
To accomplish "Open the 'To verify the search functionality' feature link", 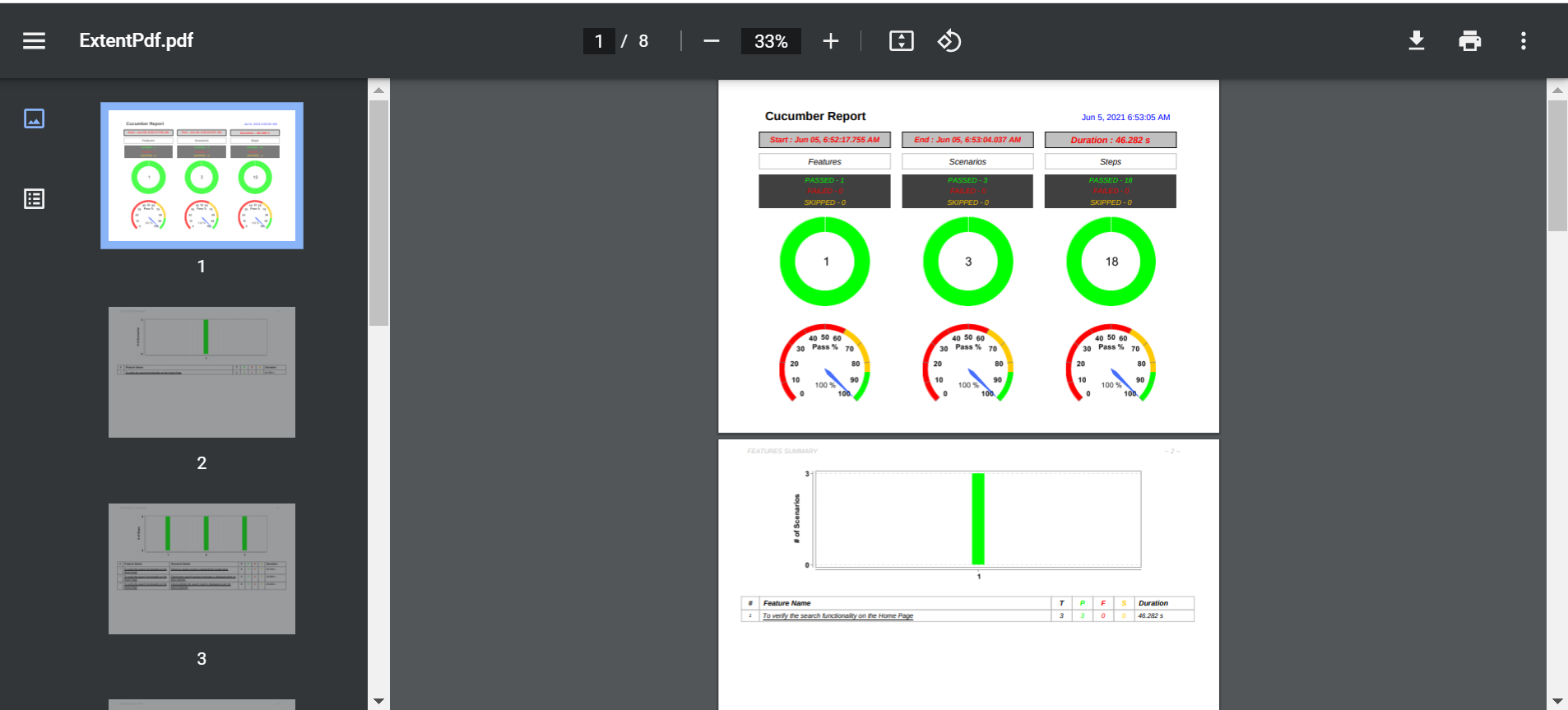I will (x=837, y=615).
